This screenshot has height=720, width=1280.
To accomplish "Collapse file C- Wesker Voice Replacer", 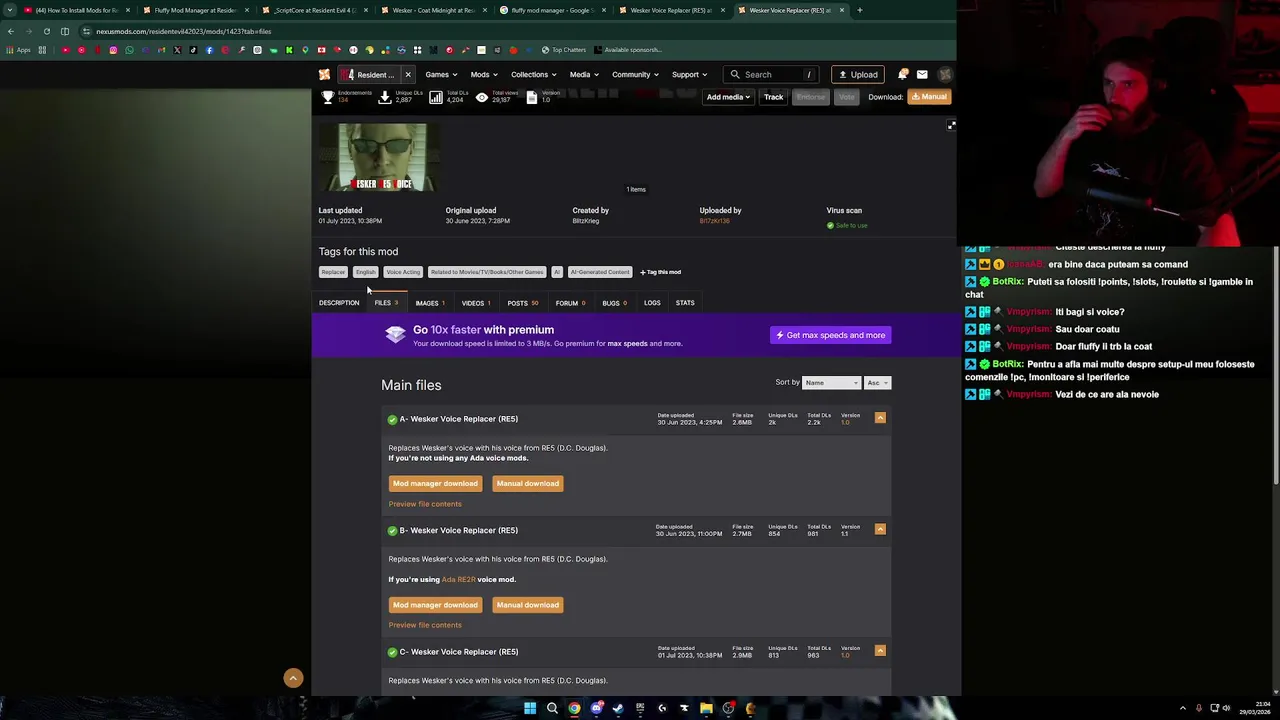I will pos(880,651).
